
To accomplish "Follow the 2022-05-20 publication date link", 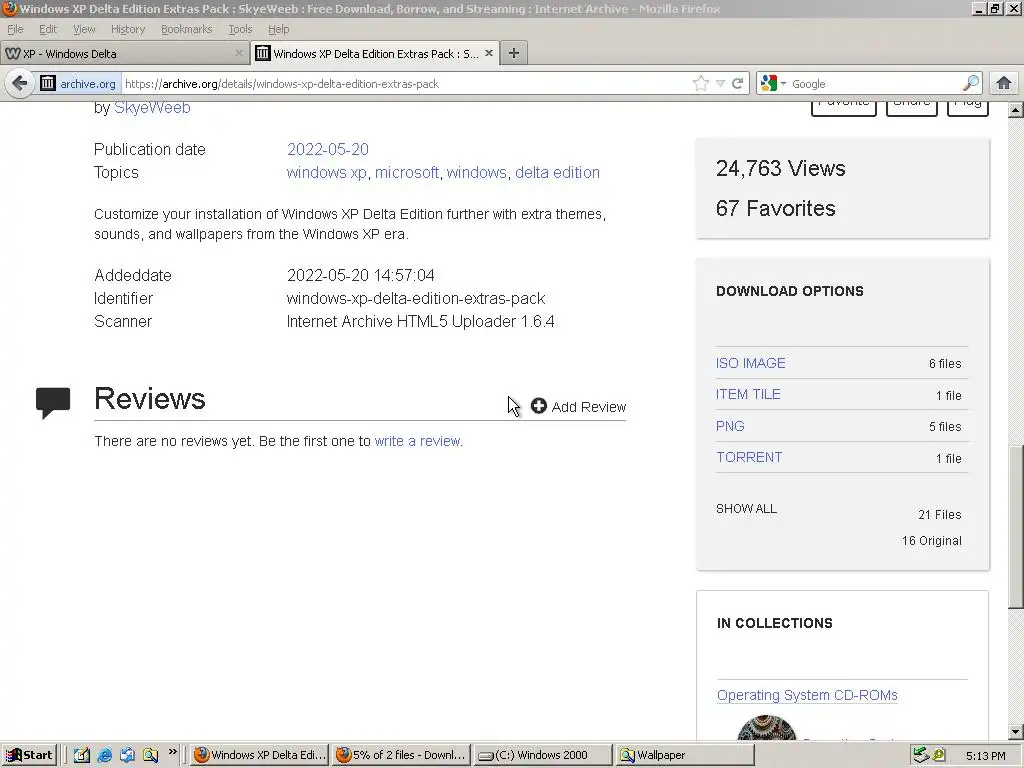I will pyautogui.click(x=328, y=150).
